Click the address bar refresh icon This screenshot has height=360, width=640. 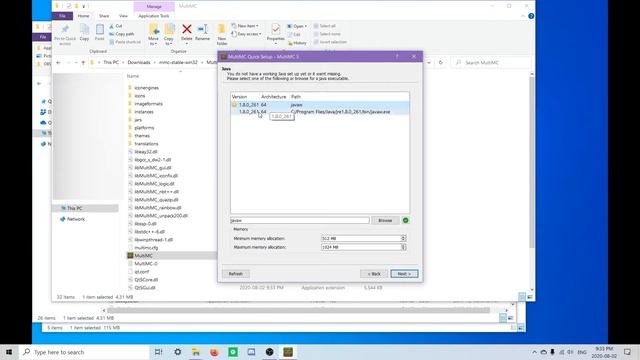[440, 62]
